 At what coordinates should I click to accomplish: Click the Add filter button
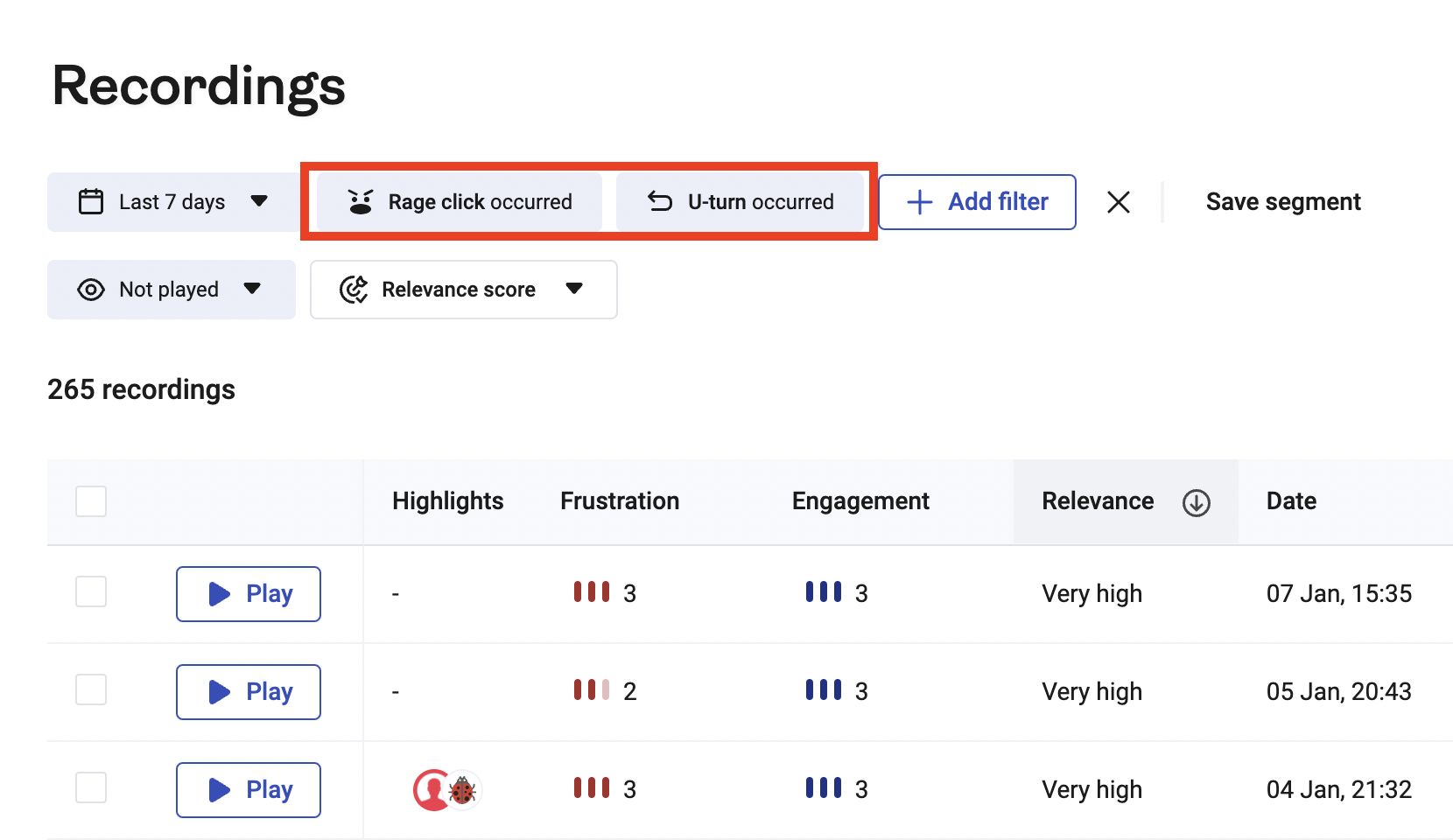[977, 202]
